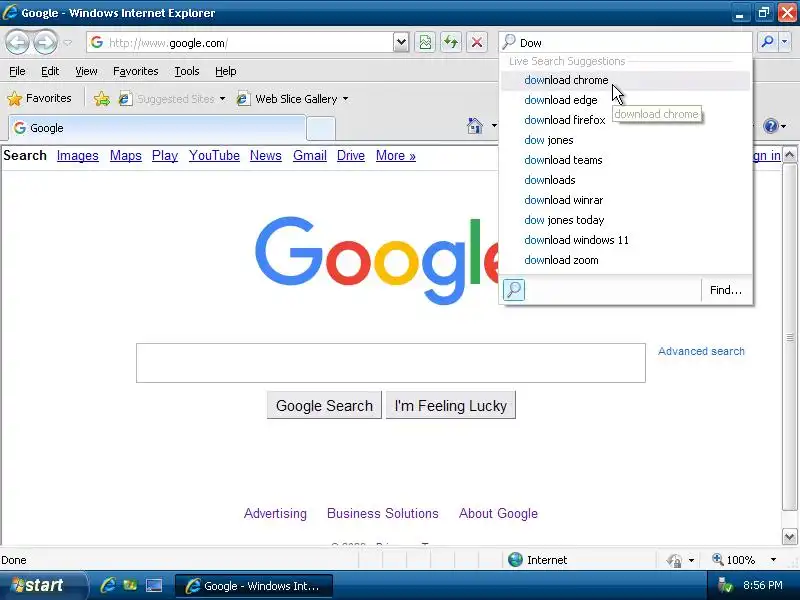Open the View menu
800x600 pixels.
coord(86,71)
